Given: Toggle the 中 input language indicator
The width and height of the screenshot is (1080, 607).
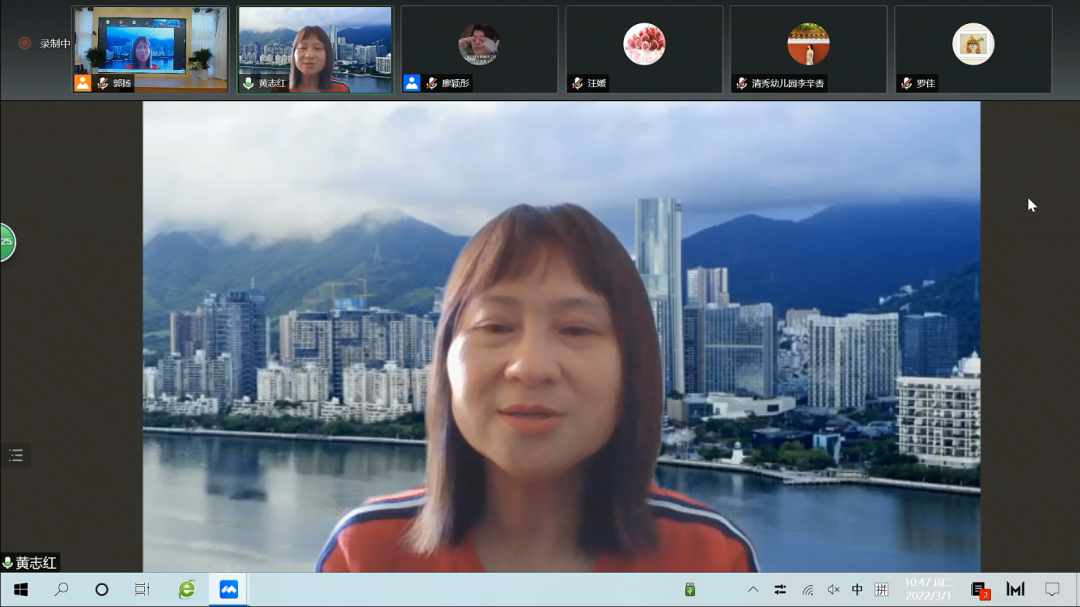Looking at the screenshot, I should click(857, 589).
